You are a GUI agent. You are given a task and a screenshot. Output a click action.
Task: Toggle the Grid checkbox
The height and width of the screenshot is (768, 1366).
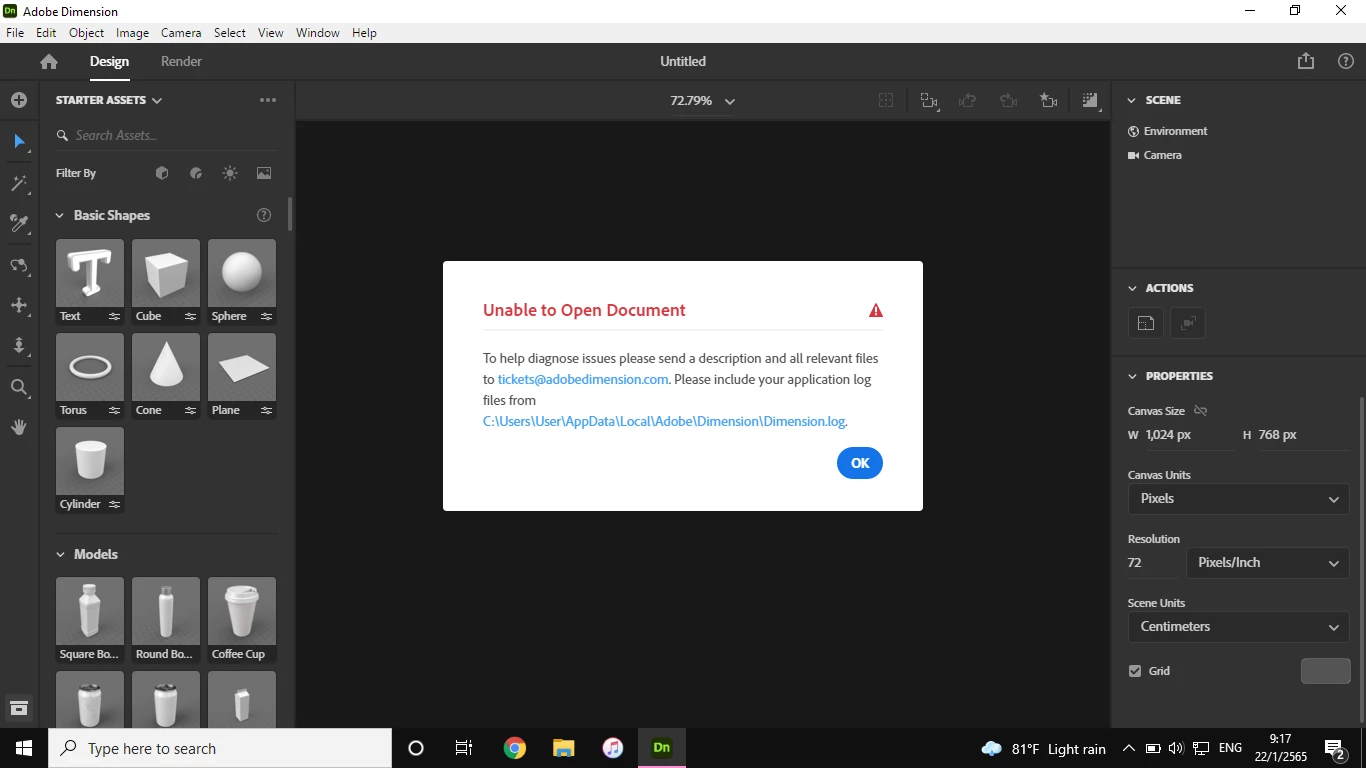click(1135, 671)
